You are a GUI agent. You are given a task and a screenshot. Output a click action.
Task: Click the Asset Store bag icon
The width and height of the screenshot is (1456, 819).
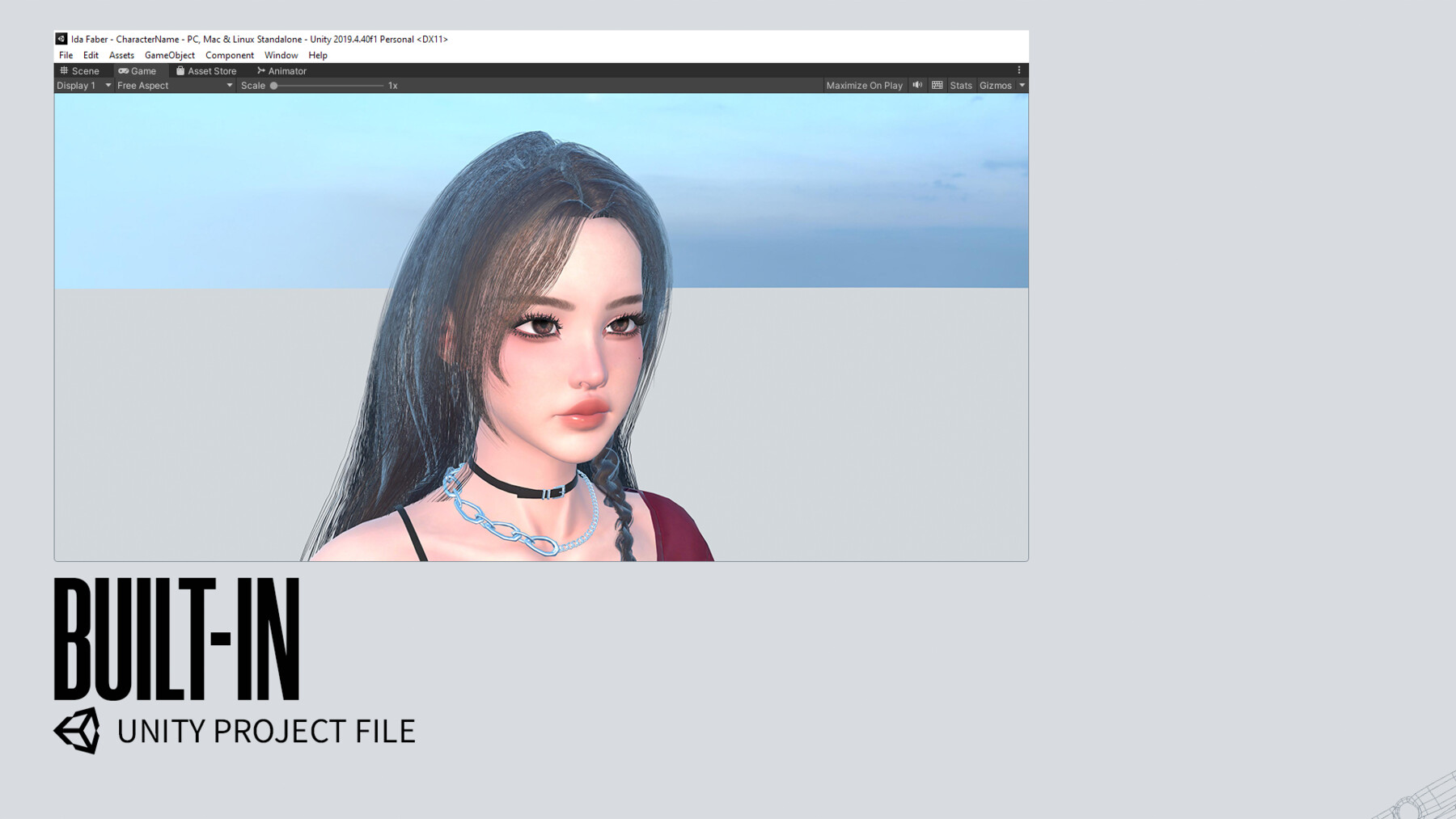point(180,70)
